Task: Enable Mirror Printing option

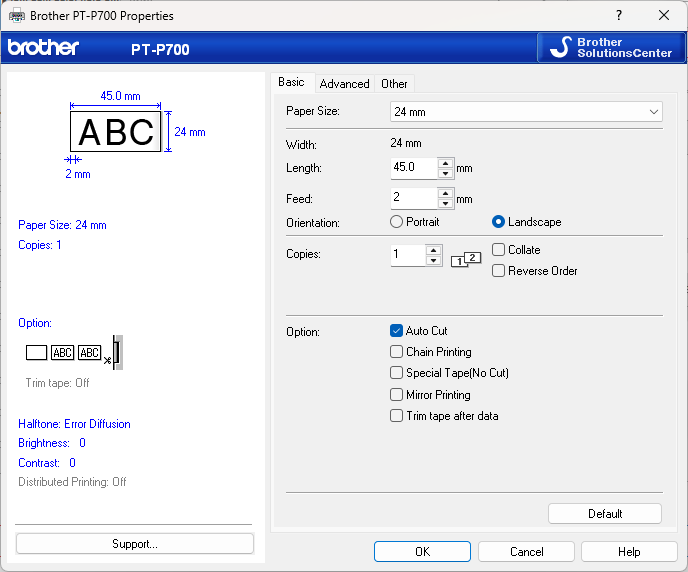Action: pos(430,395)
